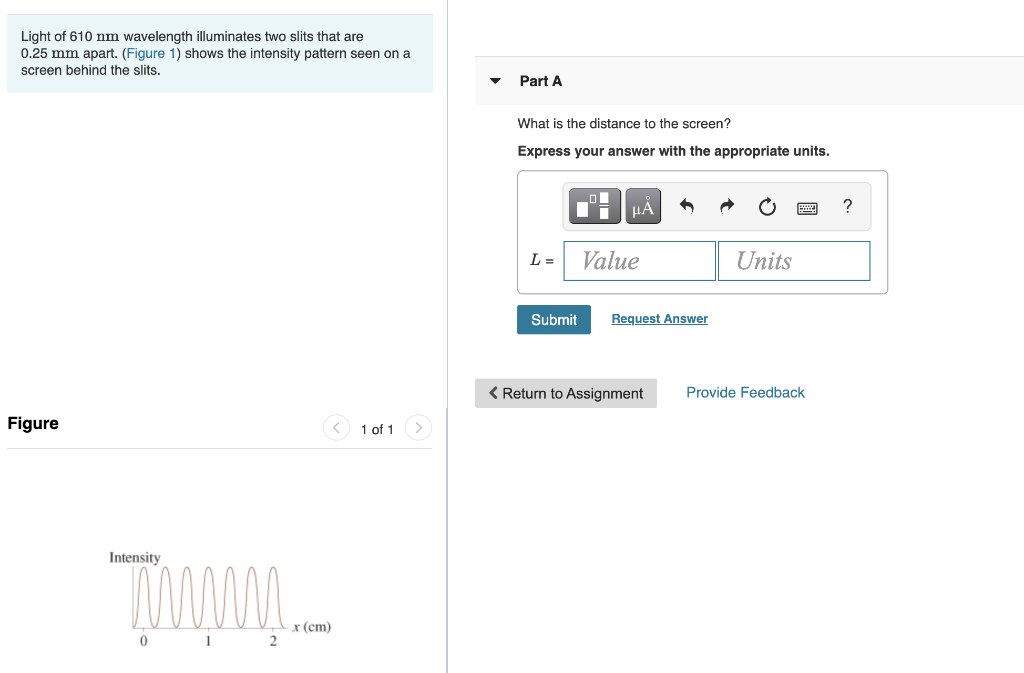Screen dimensions: 1024x673
Task: Go to next figure arrow
Action: coord(418,428)
